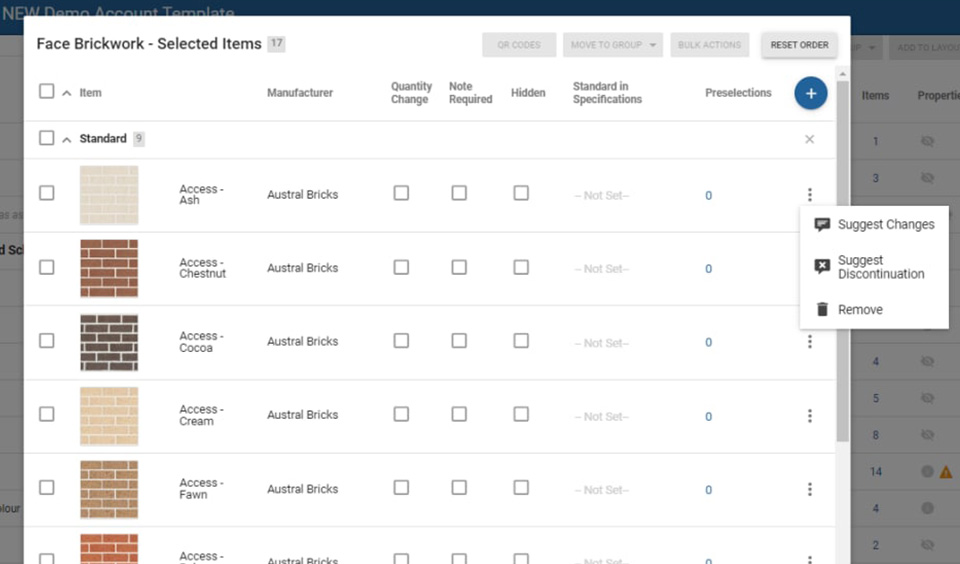
Task: Enable Quantity Change for Access - Fawn
Action: tap(401, 487)
